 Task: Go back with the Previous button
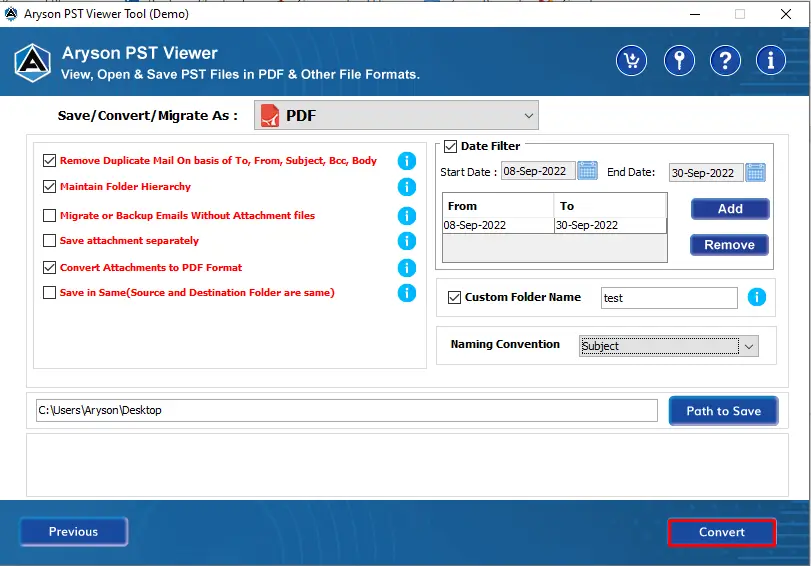coord(73,531)
